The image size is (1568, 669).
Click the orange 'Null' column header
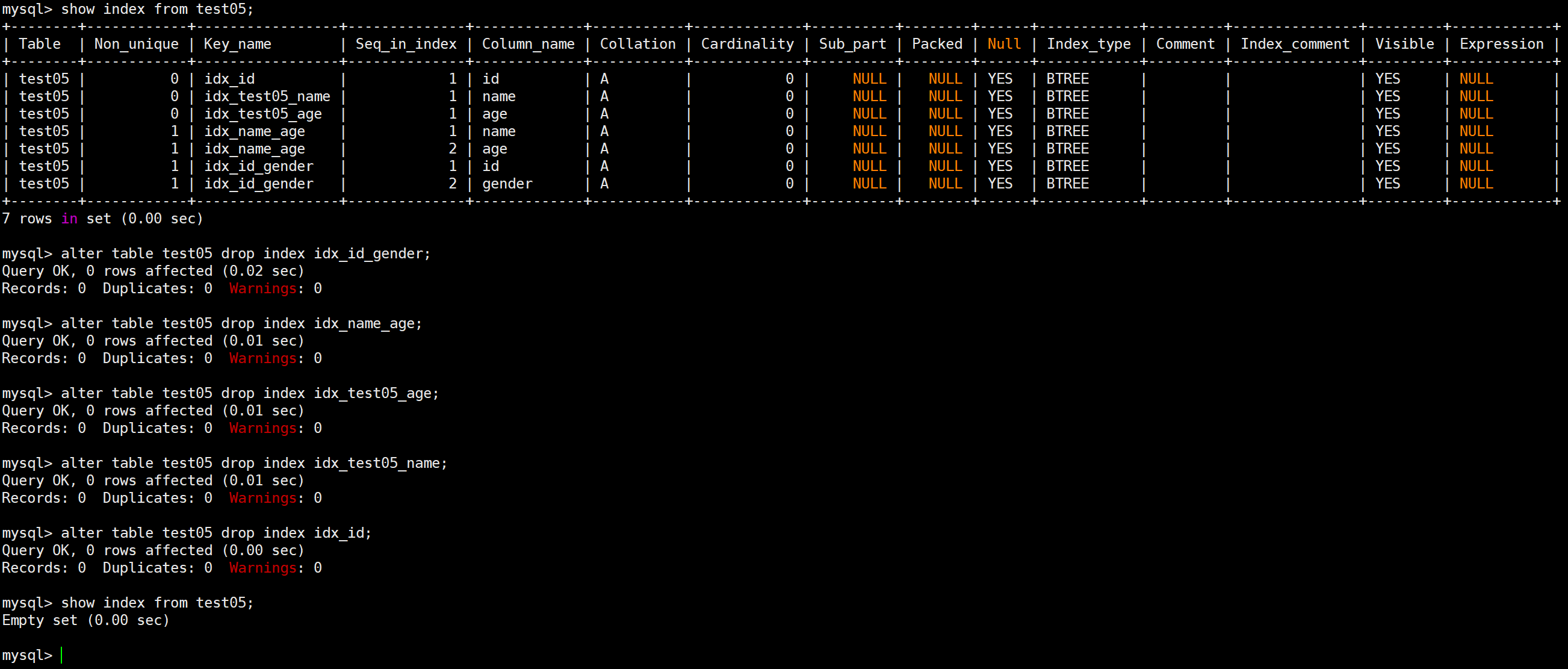[1005, 45]
